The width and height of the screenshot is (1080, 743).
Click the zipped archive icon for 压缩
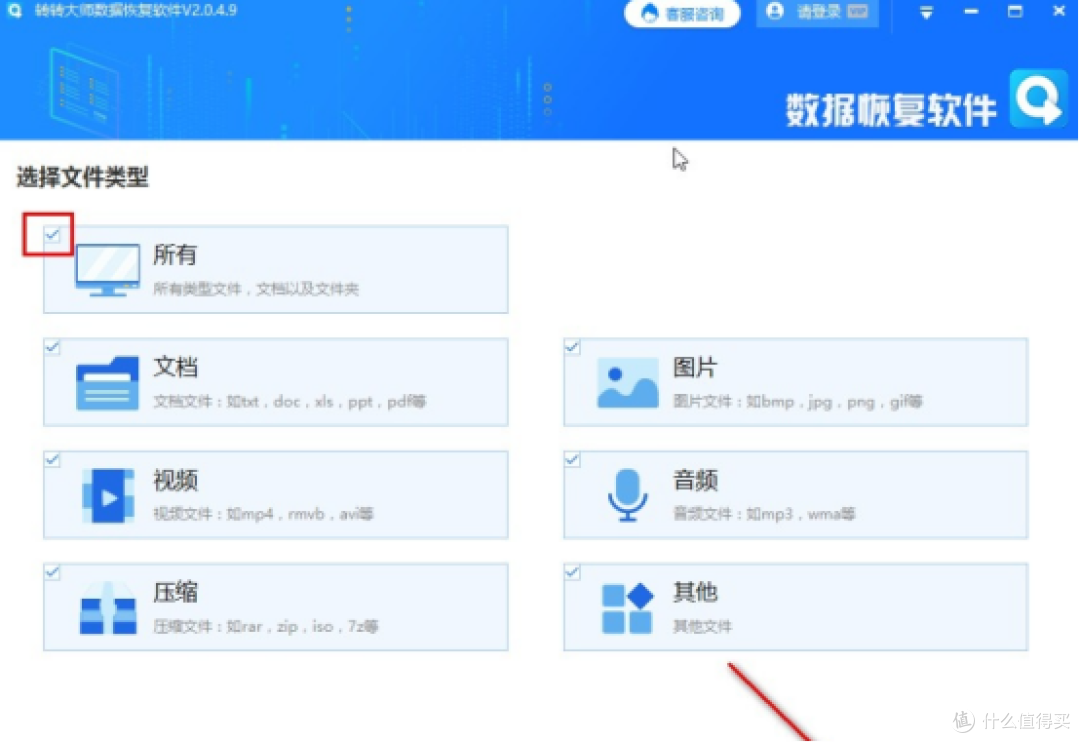tap(108, 608)
